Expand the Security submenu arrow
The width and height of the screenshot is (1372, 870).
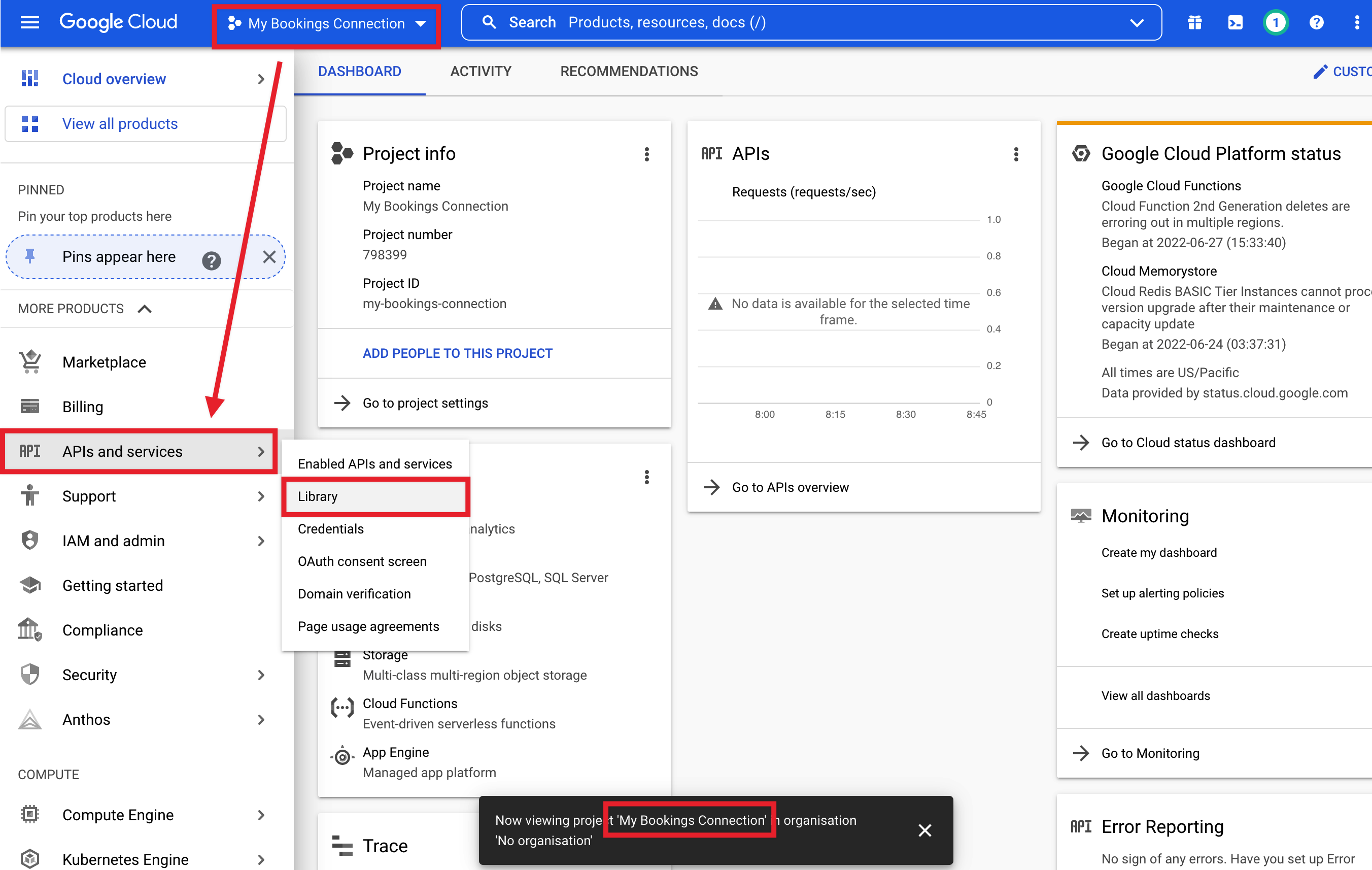coord(261,675)
